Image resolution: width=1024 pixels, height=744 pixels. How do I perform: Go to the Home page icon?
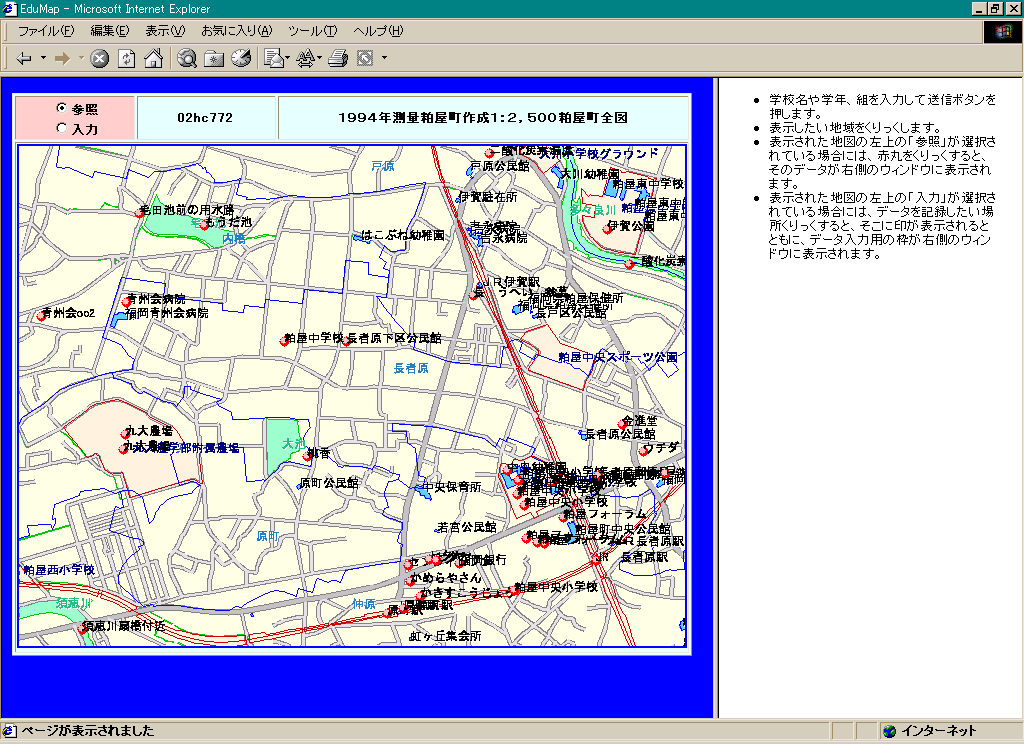click(x=153, y=59)
